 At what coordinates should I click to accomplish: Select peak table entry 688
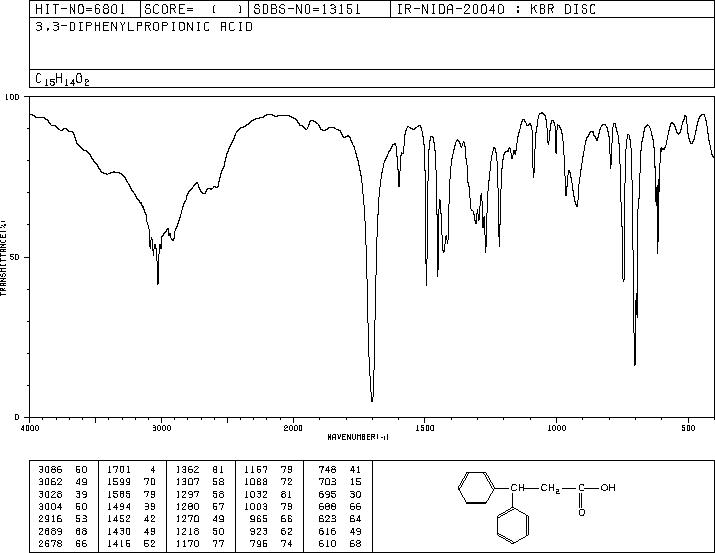click(340, 506)
